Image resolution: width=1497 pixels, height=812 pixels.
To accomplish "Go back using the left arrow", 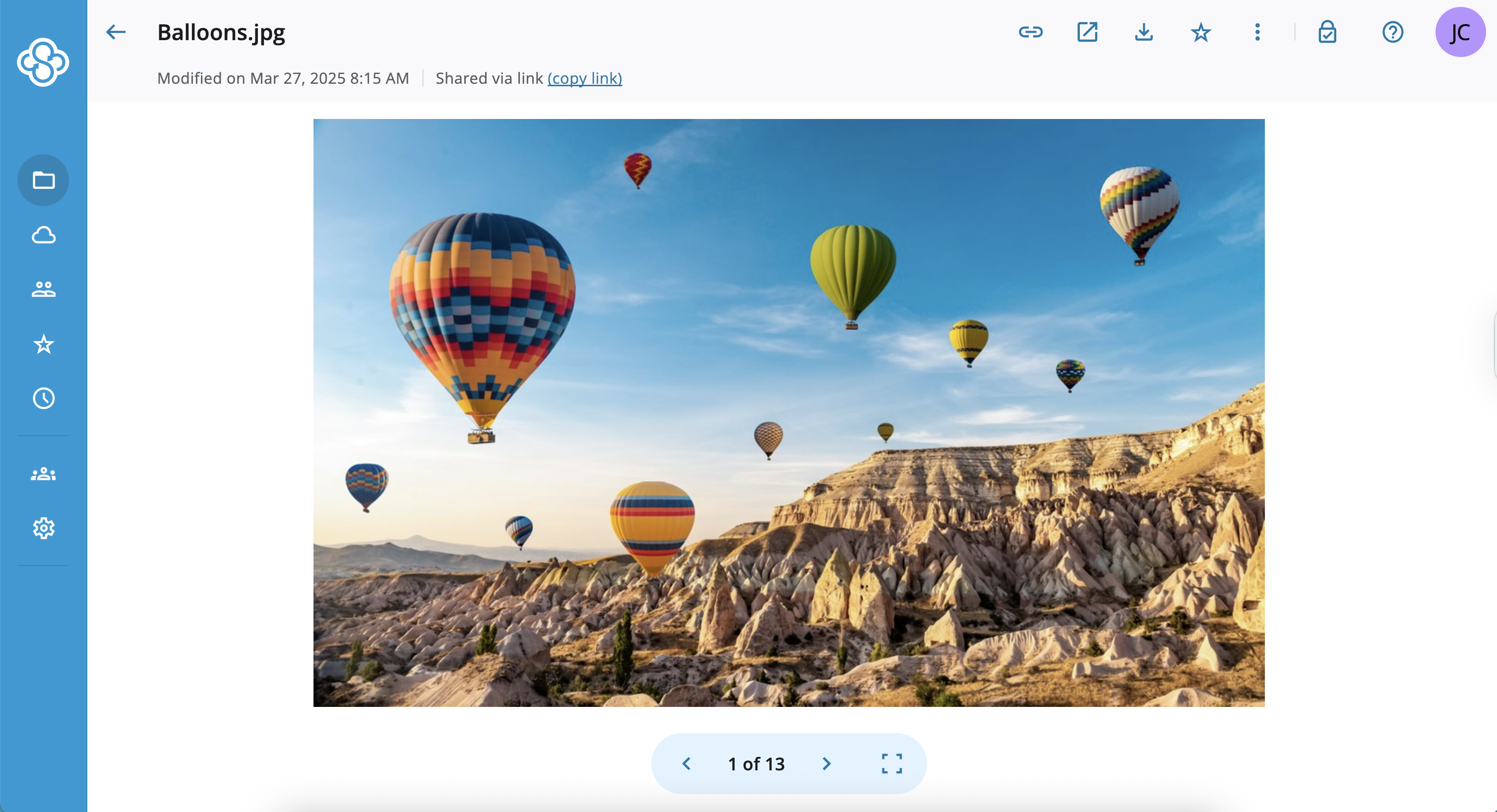I will tap(116, 32).
